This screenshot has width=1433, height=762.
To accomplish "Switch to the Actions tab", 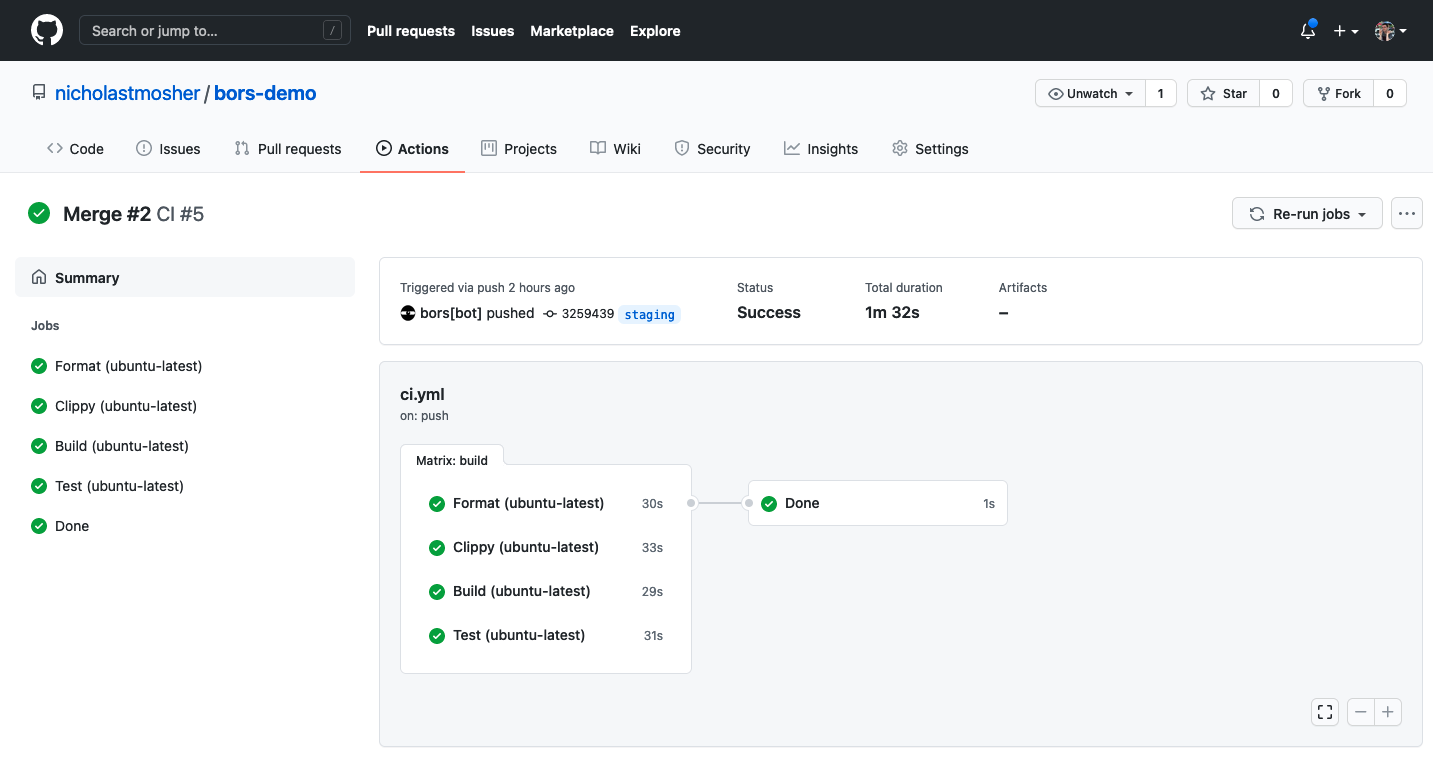I will tap(412, 148).
